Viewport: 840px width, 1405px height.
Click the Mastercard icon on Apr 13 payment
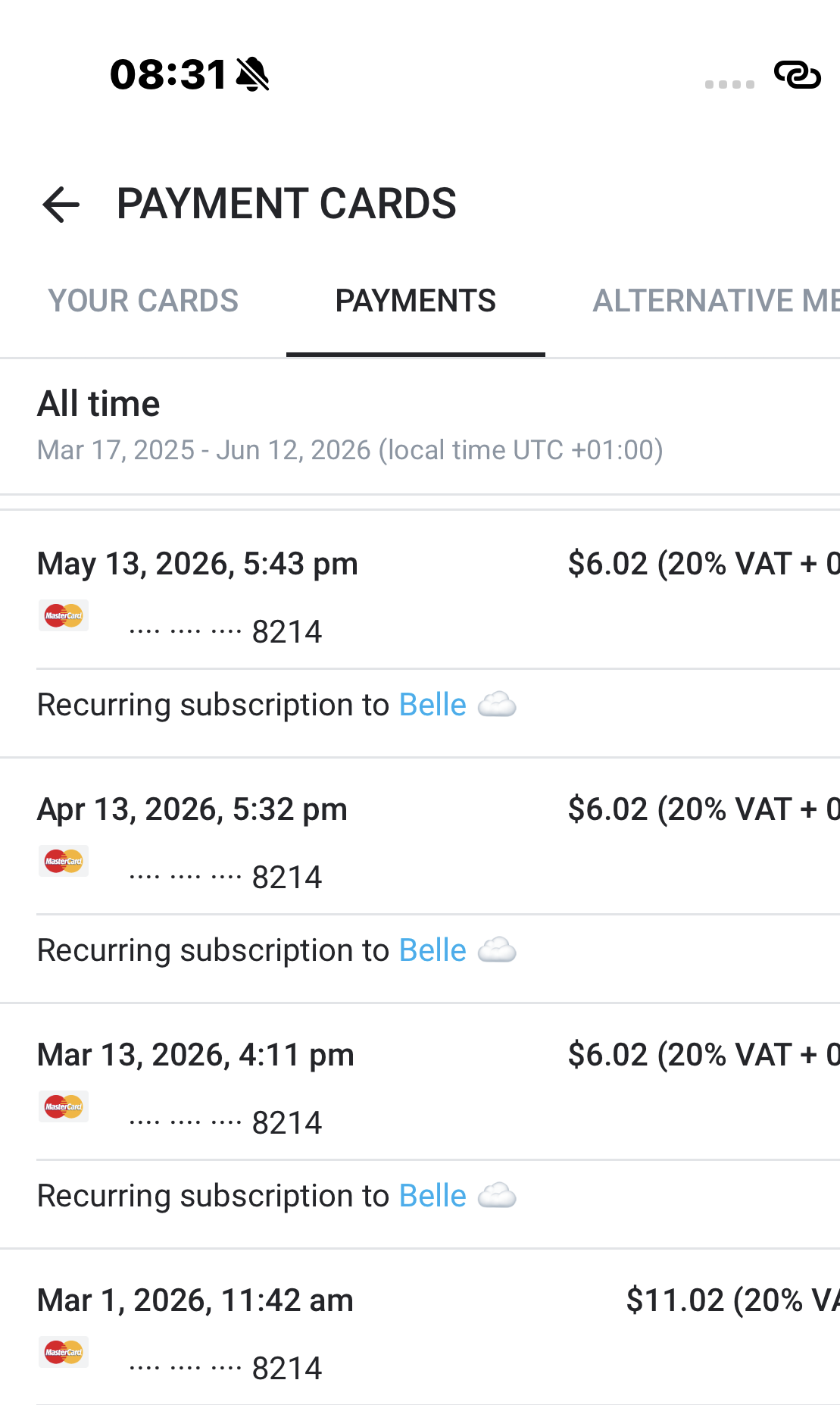tap(64, 861)
